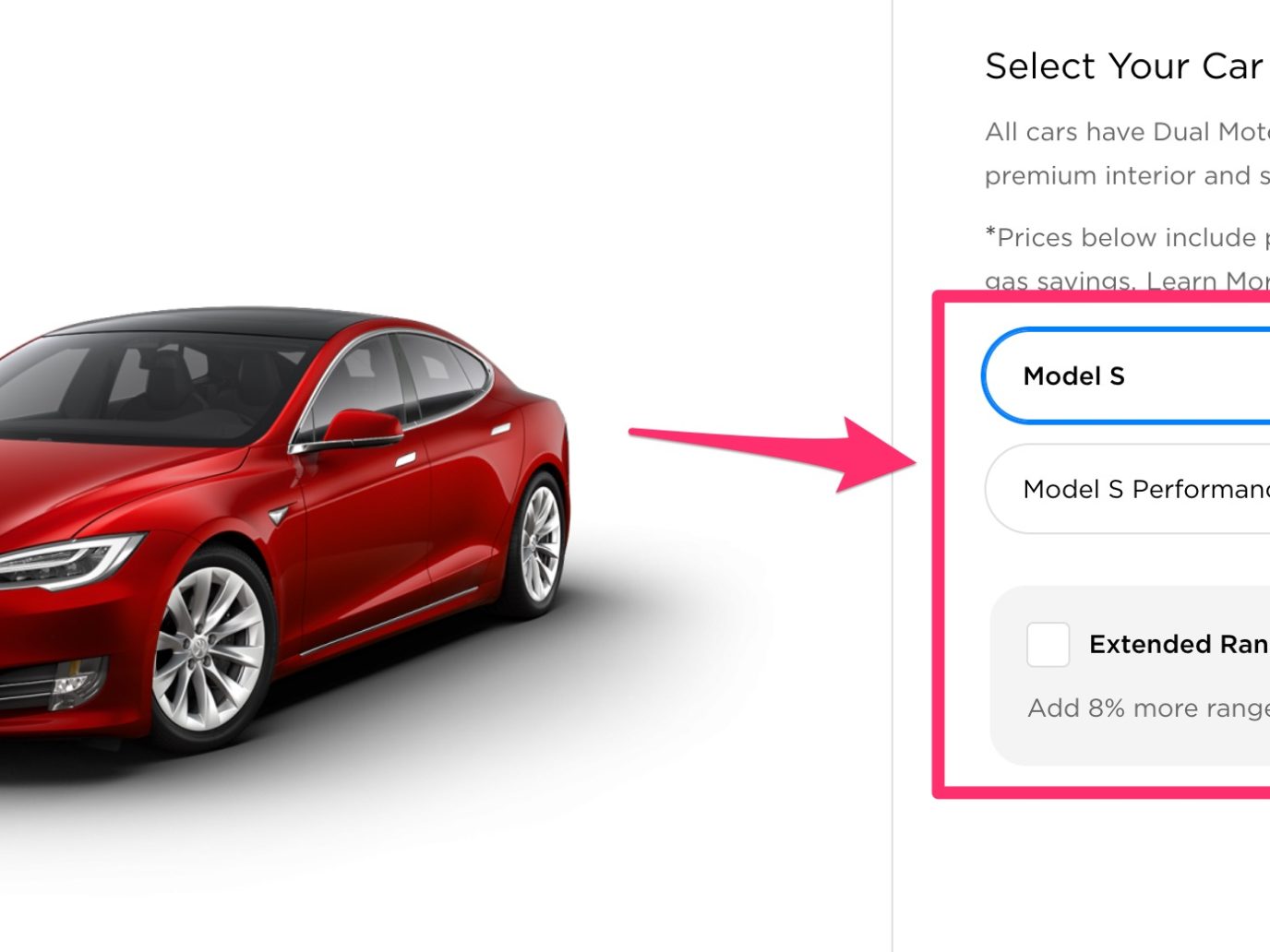Click the car's front alloy wheel
The image size is (1270, 952).
pos(209,649)
